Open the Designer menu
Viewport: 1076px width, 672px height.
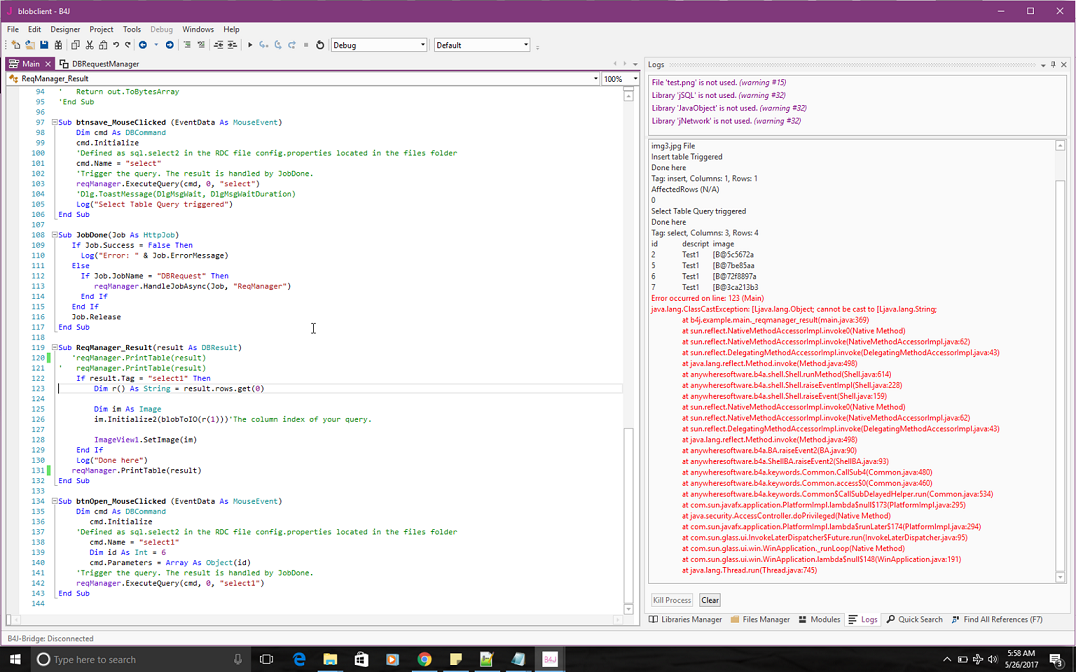tap(65, 30)
